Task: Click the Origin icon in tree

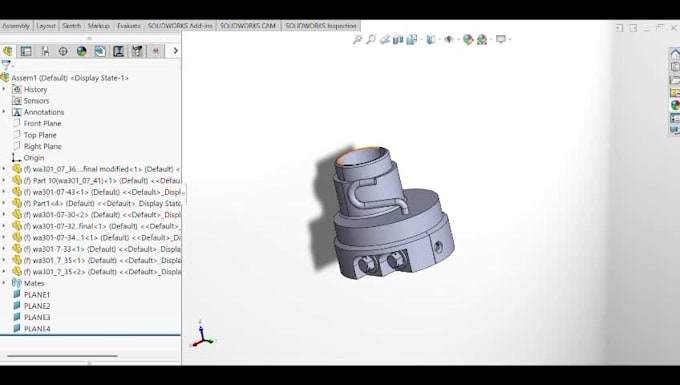Action: (x=16, y=157)
